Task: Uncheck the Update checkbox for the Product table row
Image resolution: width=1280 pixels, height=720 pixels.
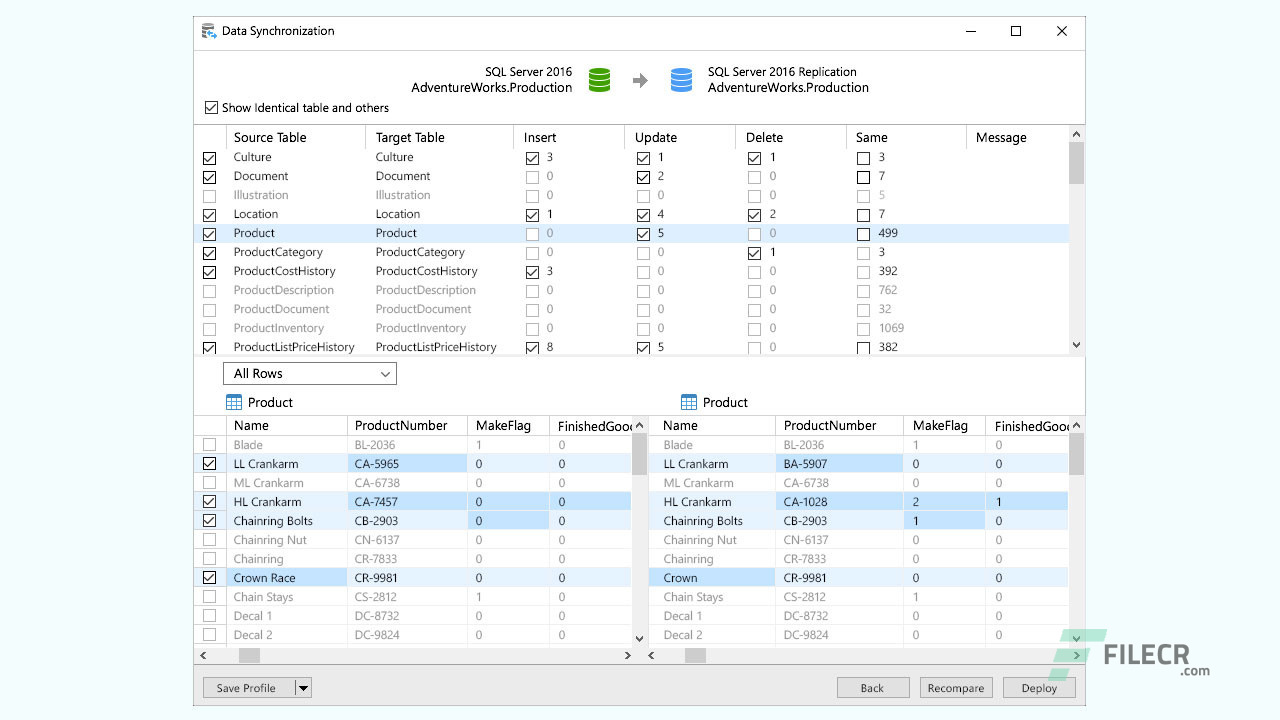Action: [x=643, y=234]
